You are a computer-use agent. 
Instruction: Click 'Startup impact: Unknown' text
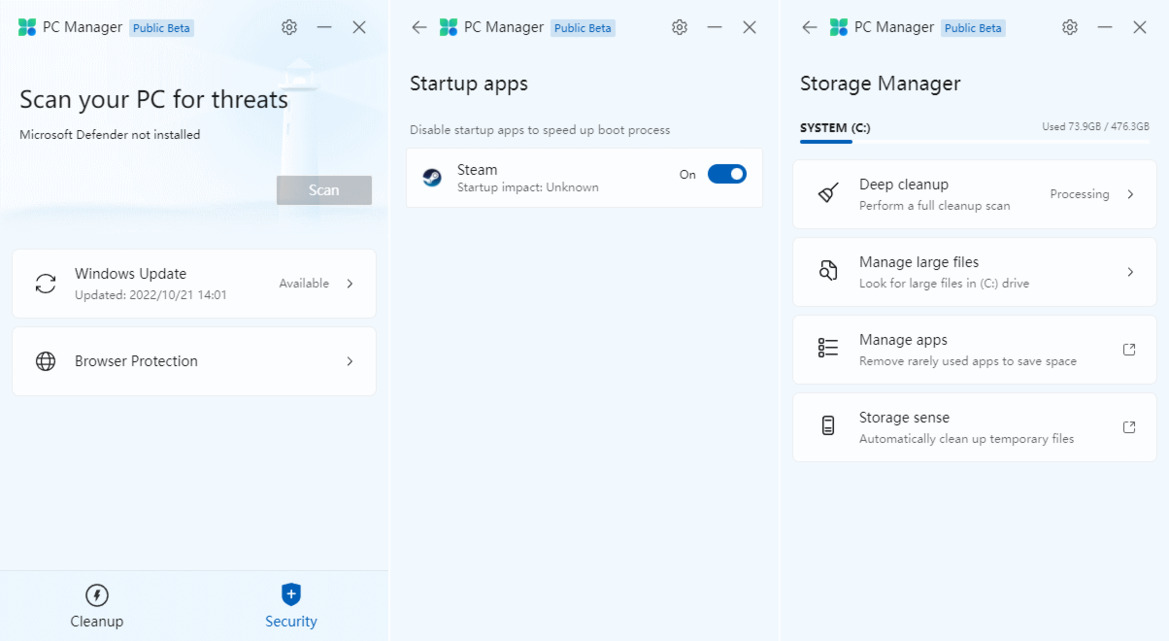point(528,187)
